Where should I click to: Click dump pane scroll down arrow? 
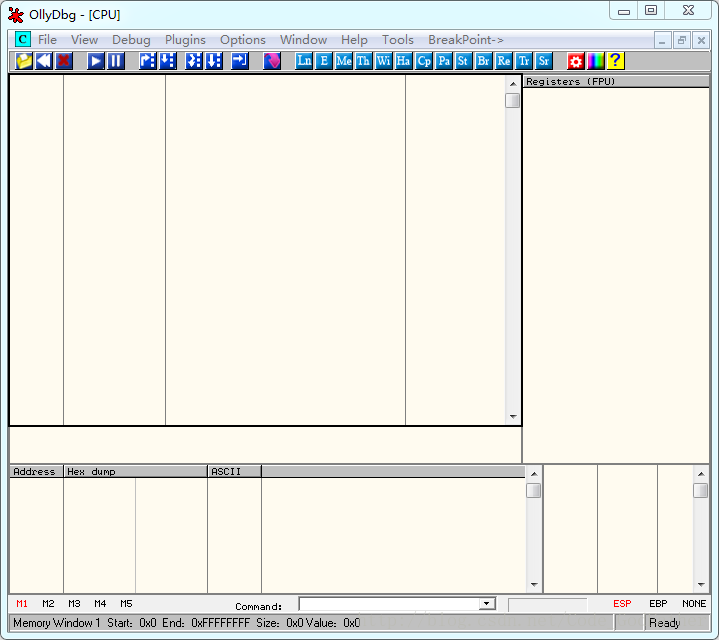pos(534,585)
